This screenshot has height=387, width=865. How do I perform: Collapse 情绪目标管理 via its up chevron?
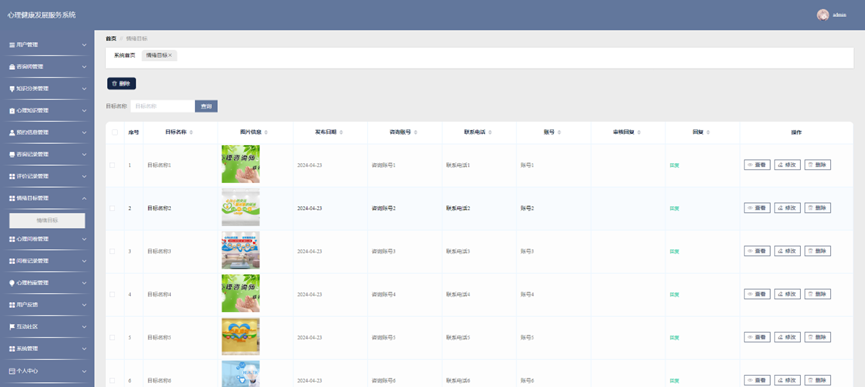coord(84,198)
